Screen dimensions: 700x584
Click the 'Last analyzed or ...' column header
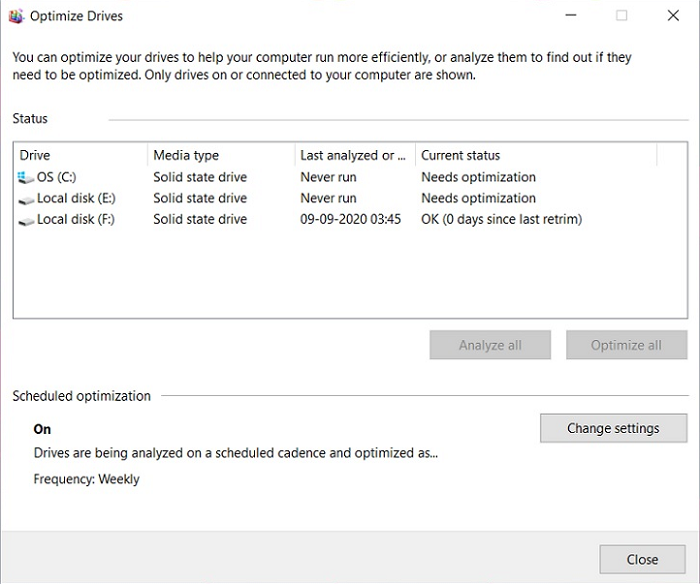click(354, 155)
